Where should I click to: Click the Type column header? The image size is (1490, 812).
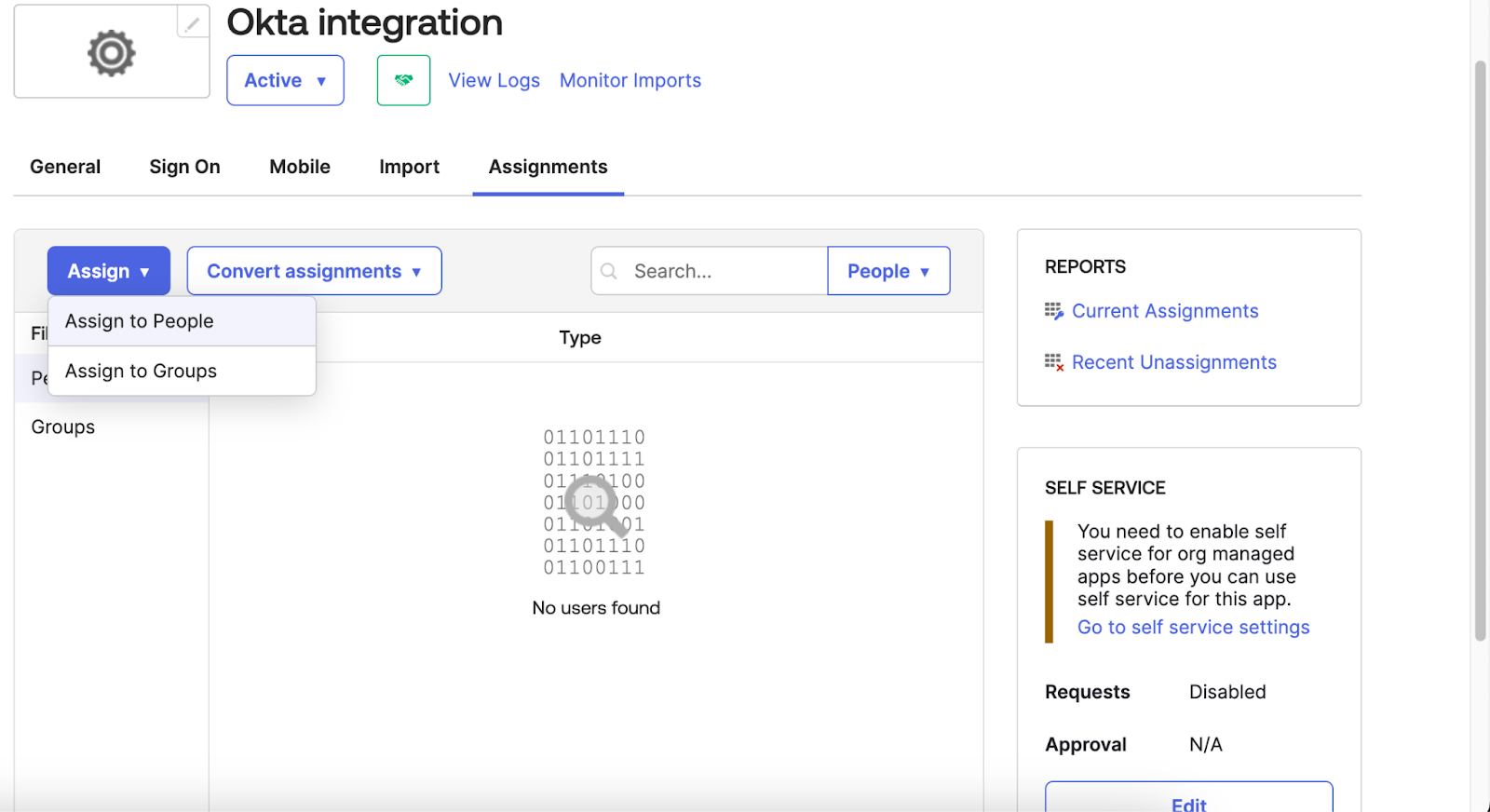pos(580,337)
